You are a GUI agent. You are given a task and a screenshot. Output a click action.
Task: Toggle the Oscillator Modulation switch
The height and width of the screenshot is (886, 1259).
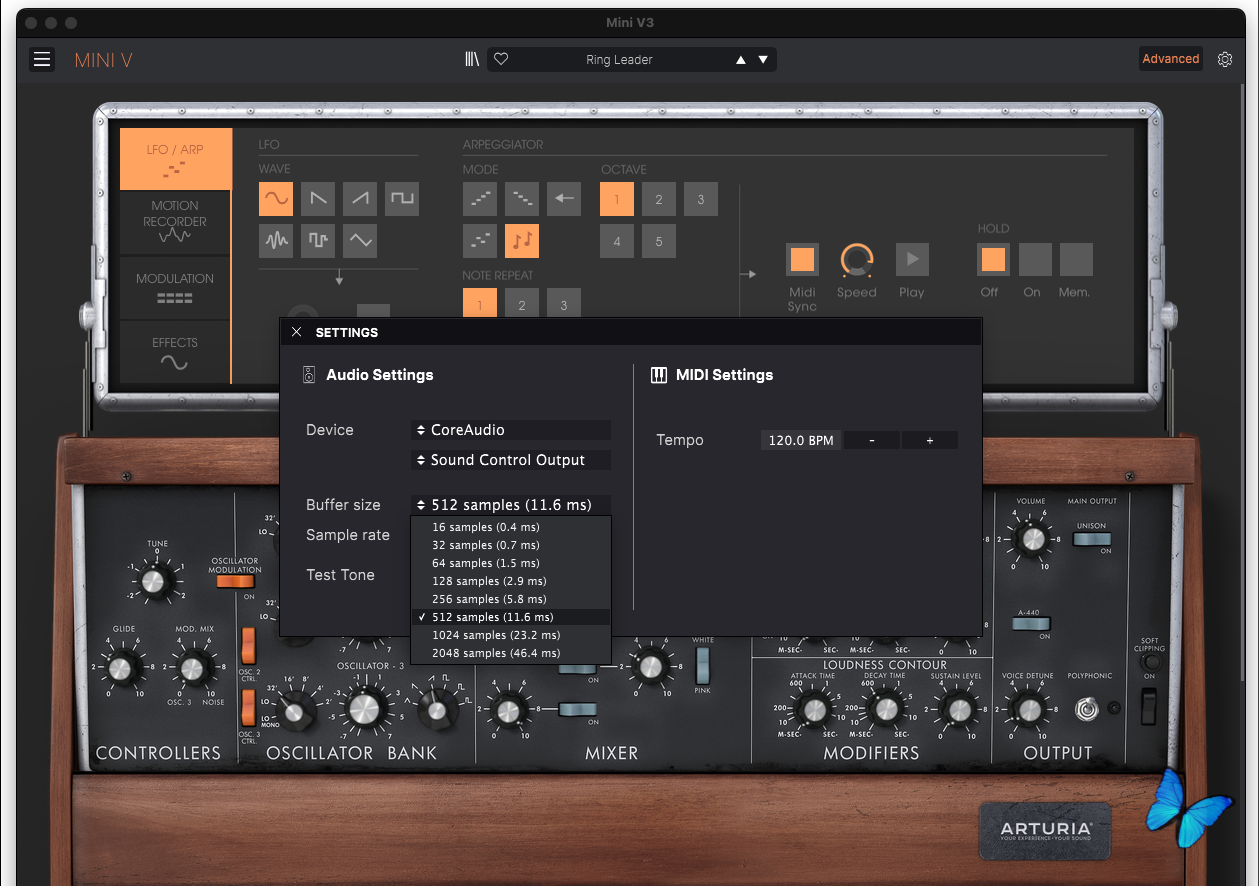(x=235, y=582)
